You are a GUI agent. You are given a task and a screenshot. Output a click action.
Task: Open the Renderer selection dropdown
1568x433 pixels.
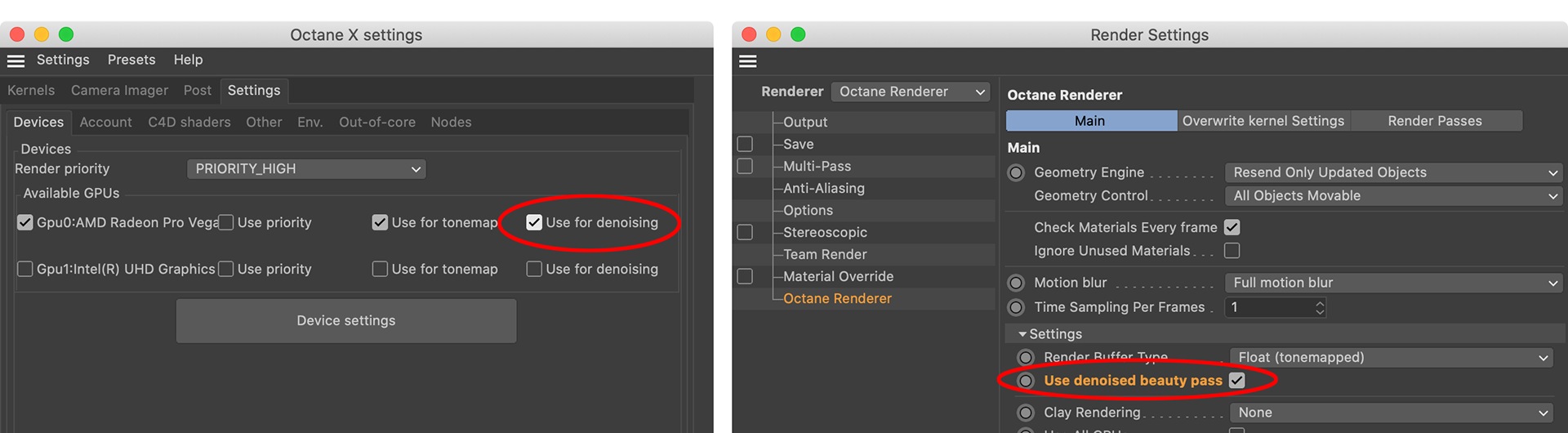(x=910, y=92)
